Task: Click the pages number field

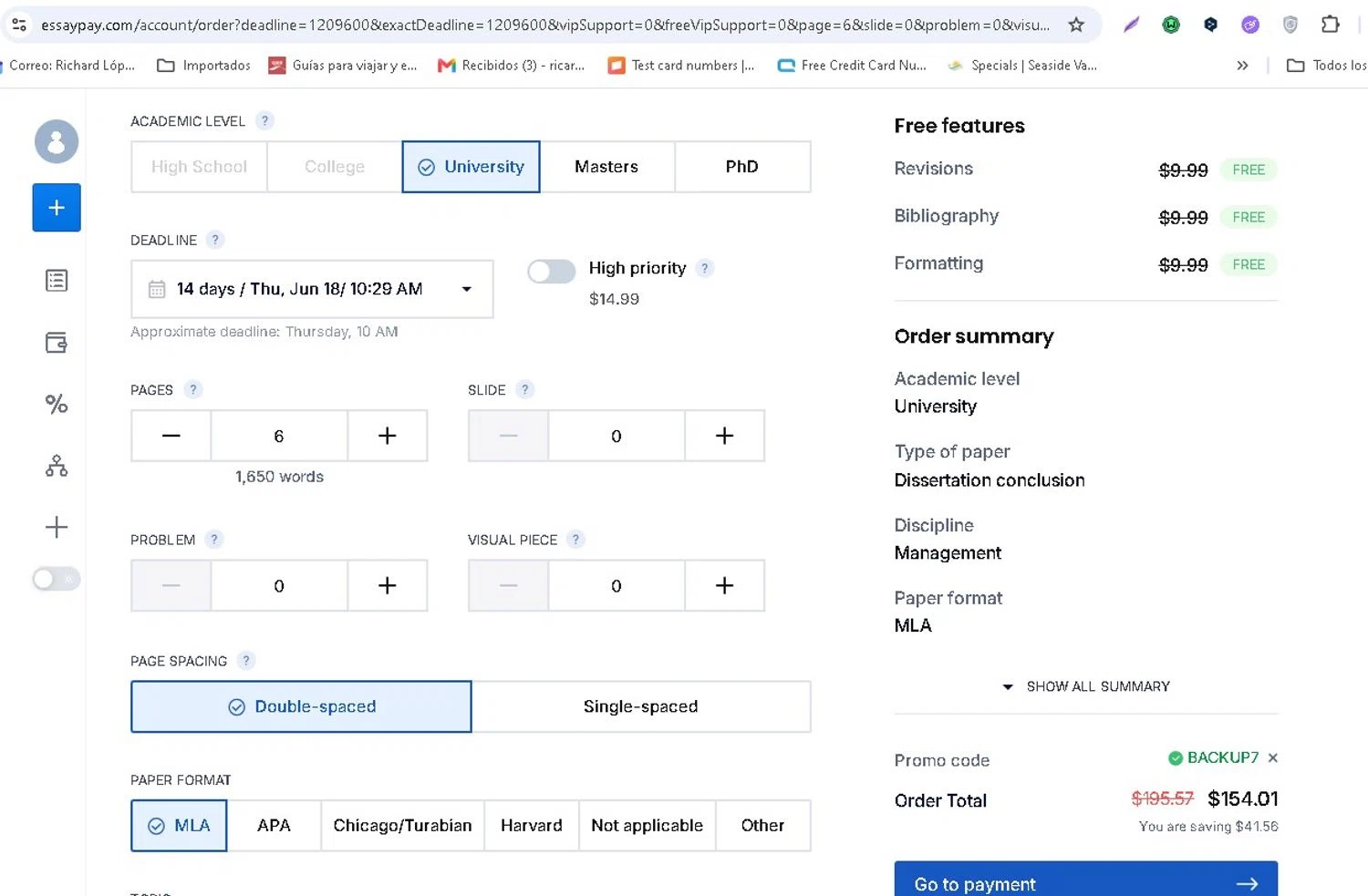Action: click(x=279, y=436)
